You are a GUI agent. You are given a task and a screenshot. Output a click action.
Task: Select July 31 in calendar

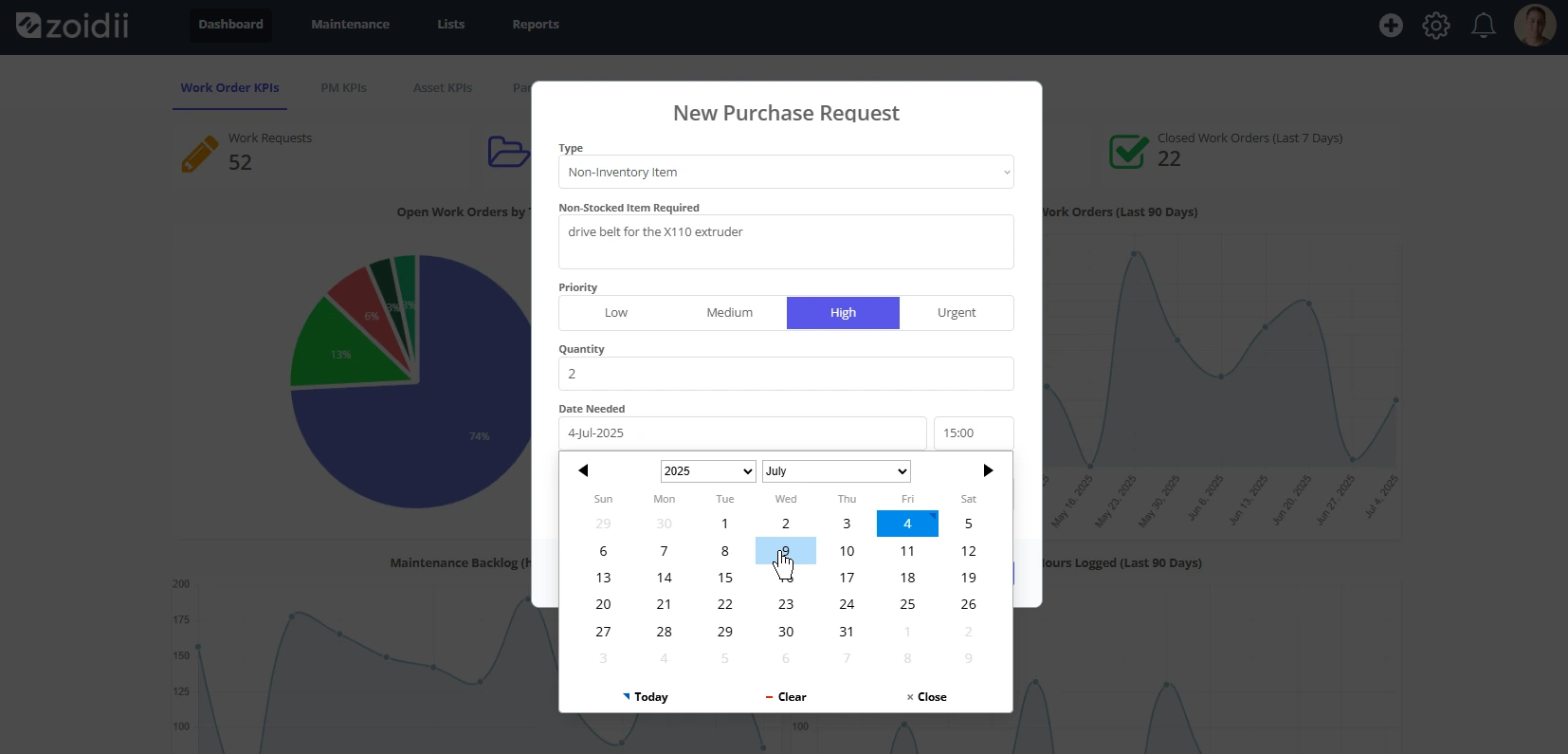(847, 632)
